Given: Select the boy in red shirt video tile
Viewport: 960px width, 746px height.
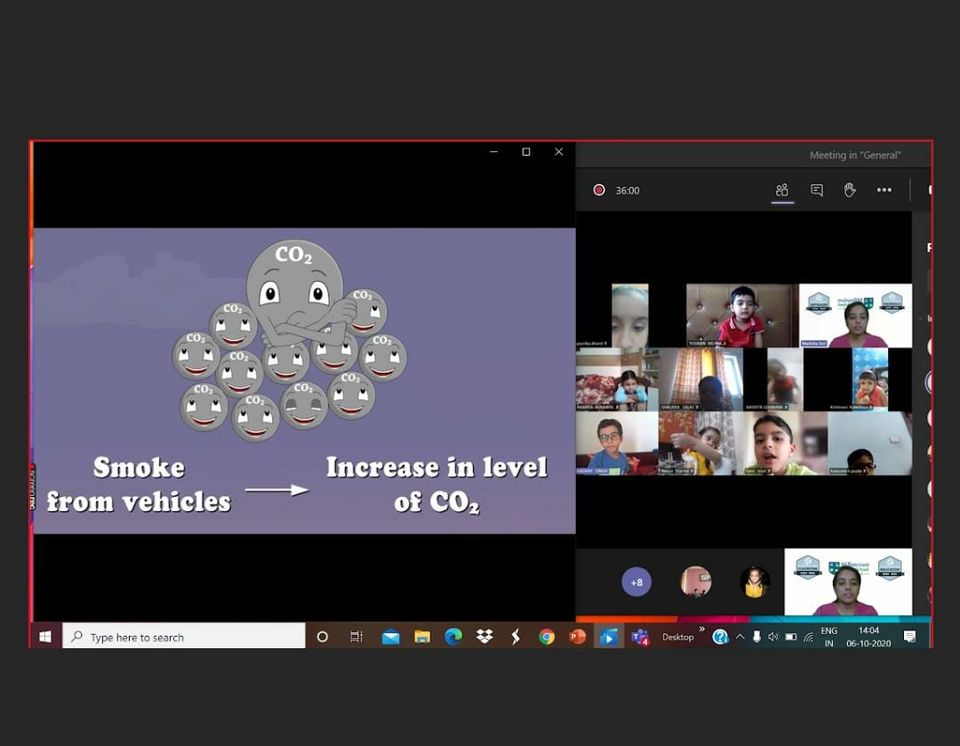Looking at the screenshot, I should pyautogui.click(x=741, y=315).
